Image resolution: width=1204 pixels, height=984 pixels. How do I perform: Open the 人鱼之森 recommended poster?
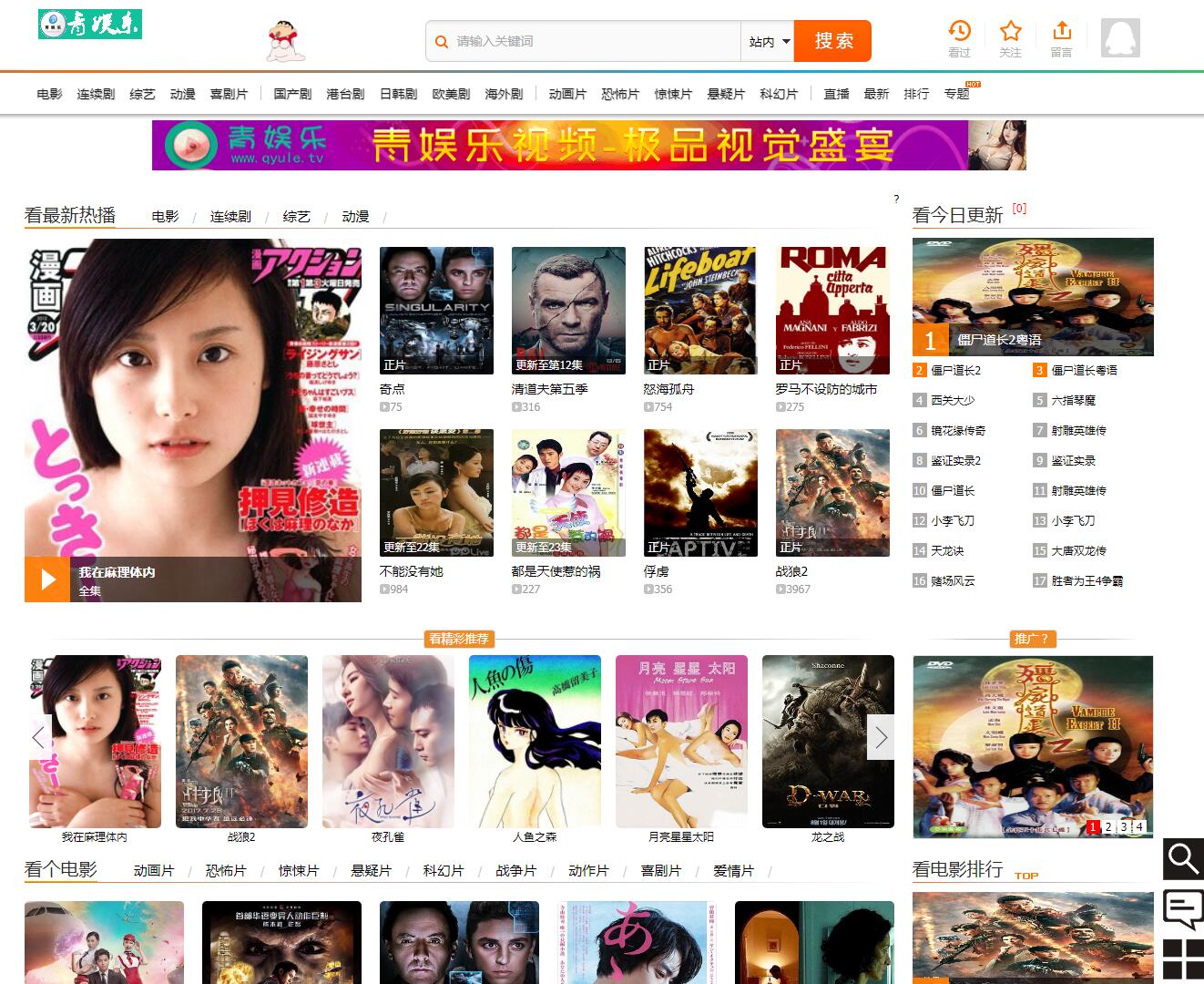(x=535, y=742)
